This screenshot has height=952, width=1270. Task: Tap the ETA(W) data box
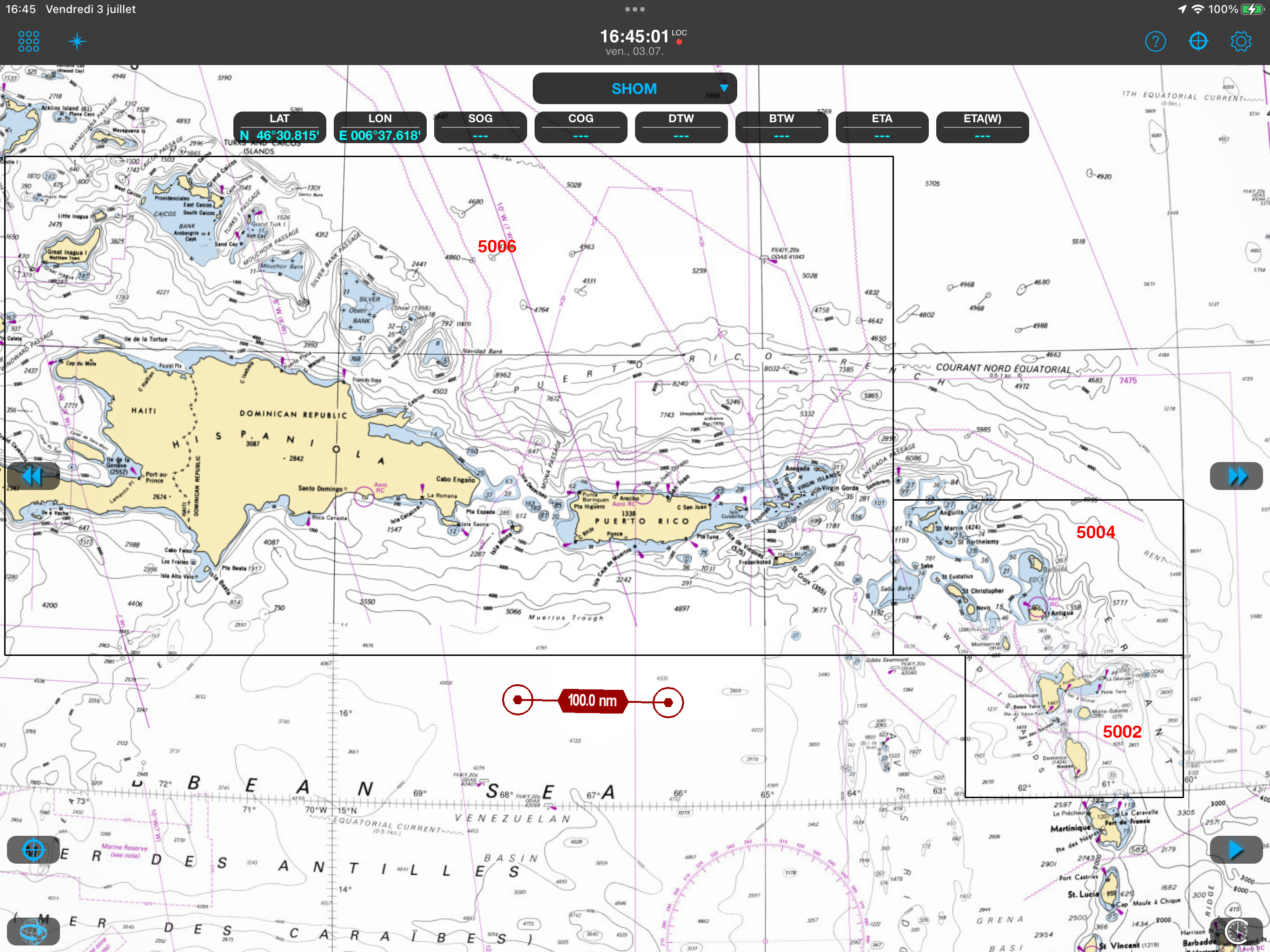(x=982, y=127)
